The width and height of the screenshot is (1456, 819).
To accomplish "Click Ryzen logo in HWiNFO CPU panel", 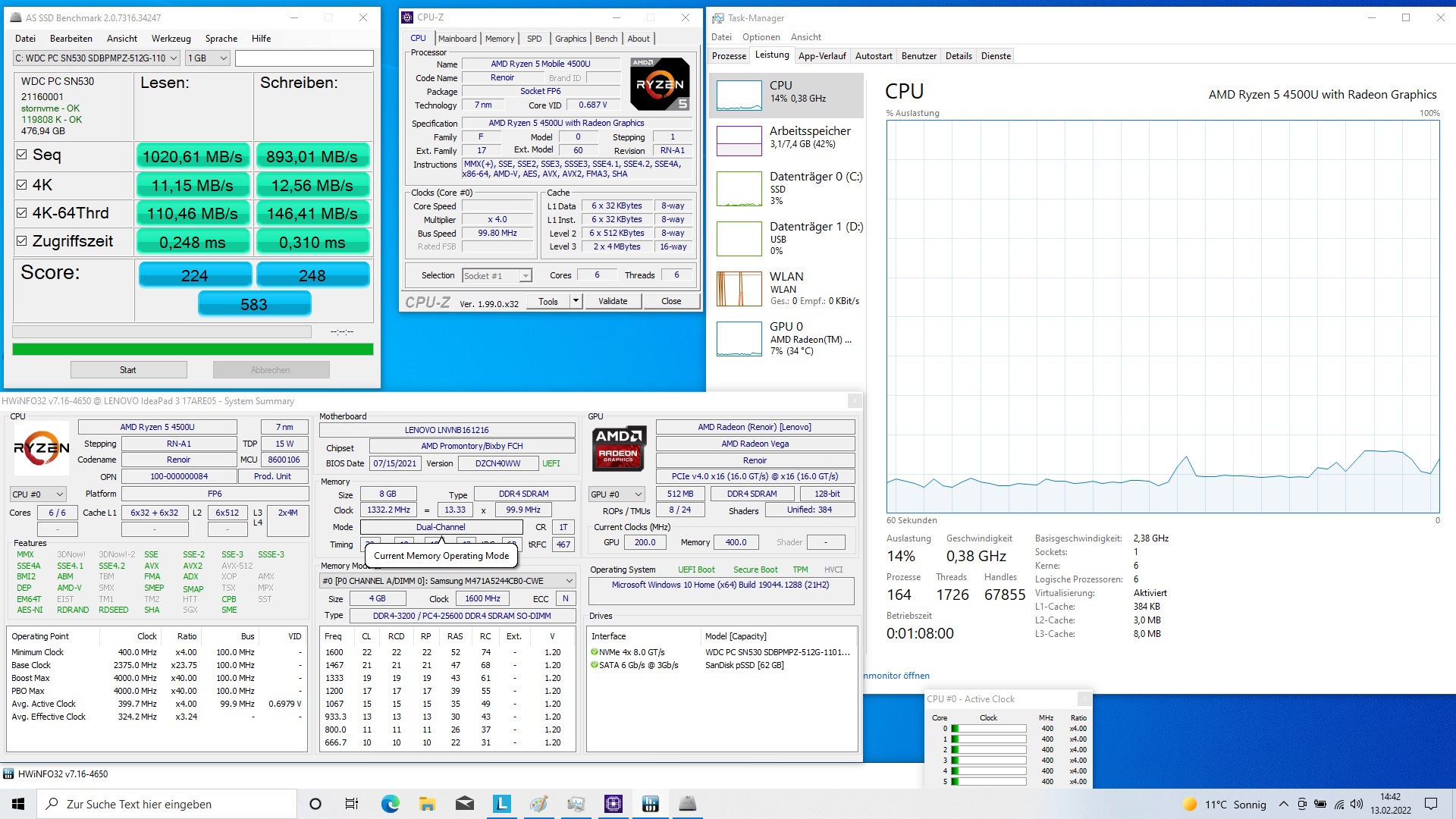I will (x=42, y=448).
